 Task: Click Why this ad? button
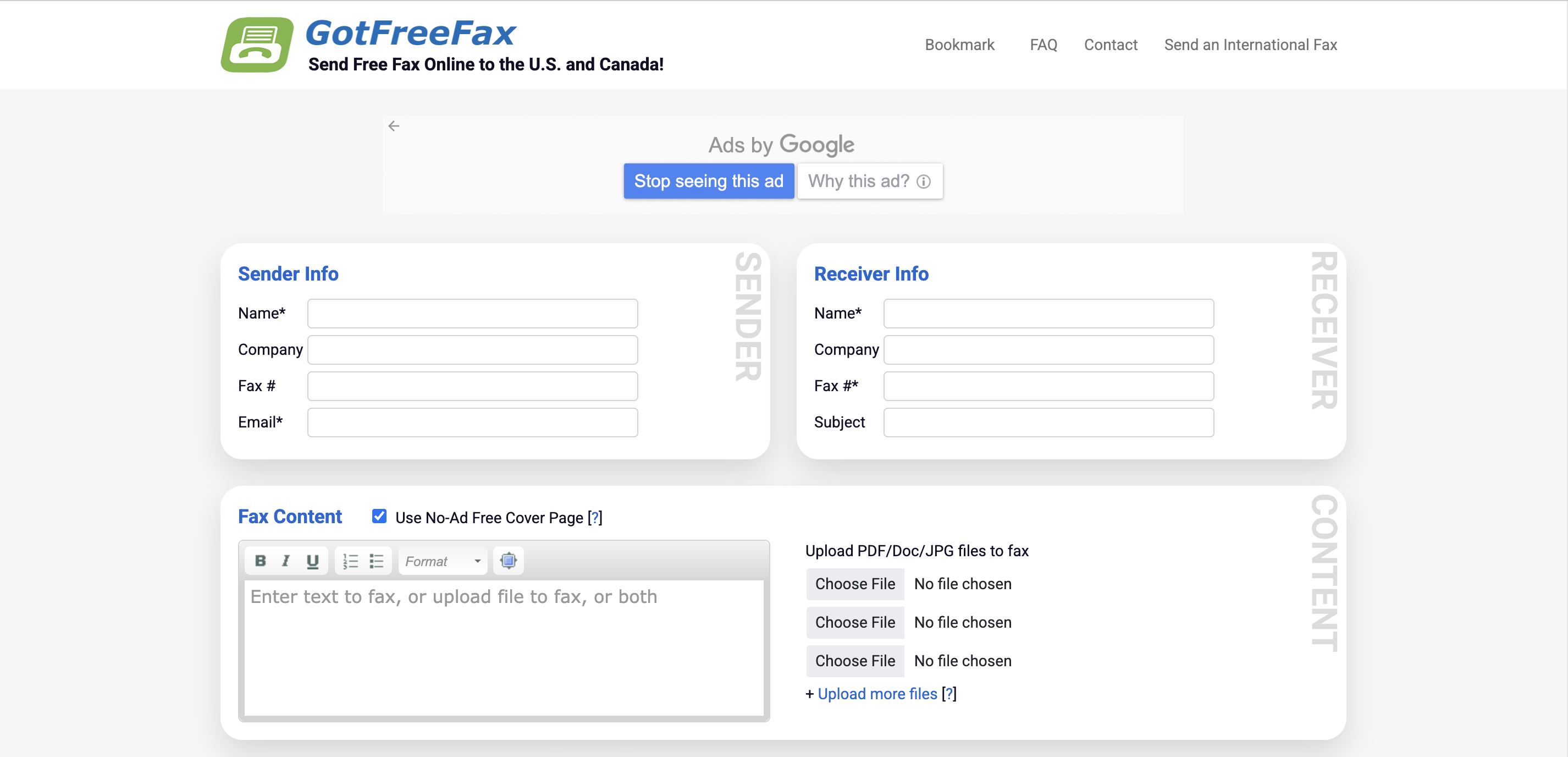pyautogui.click(x=869, y=181)
